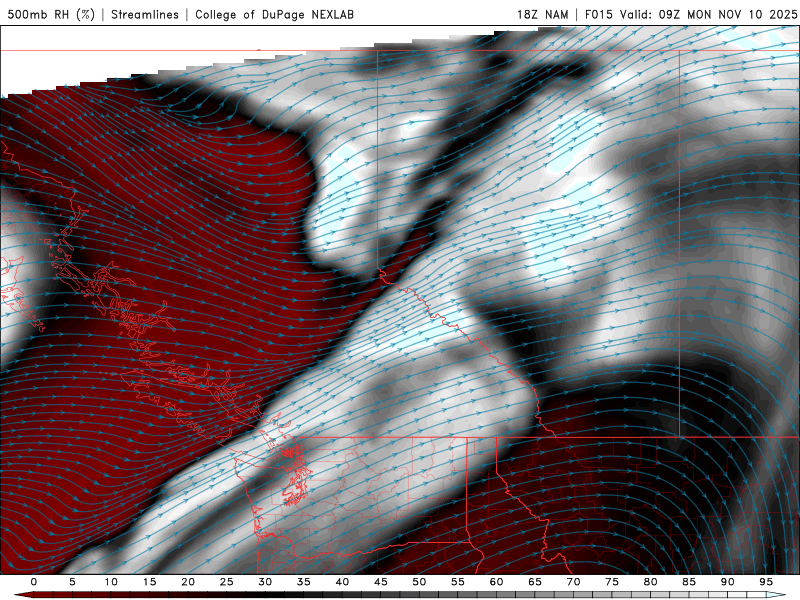Click "College of DuPage NEXLAB" credit text
Viewport: 800px width, 600px height.
[274, 14]
